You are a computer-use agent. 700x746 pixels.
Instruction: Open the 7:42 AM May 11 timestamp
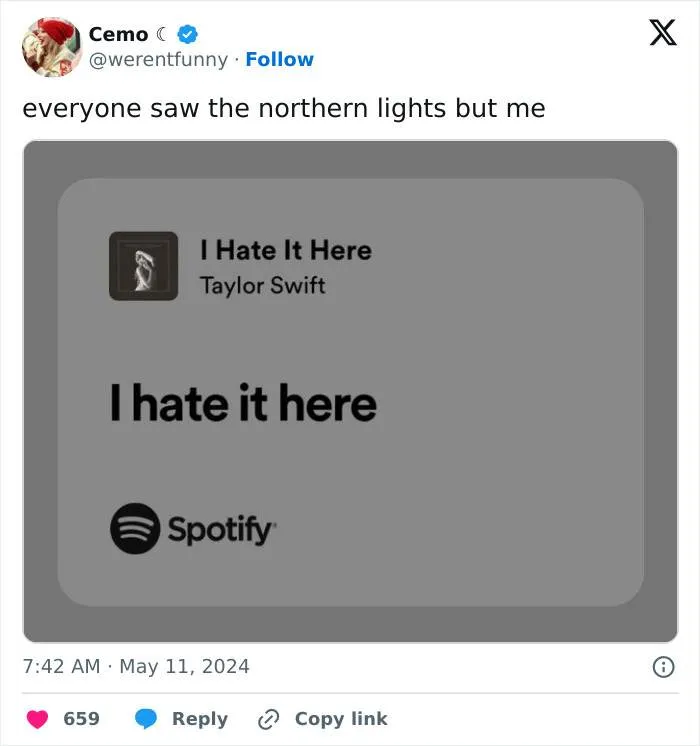(136, 666)
